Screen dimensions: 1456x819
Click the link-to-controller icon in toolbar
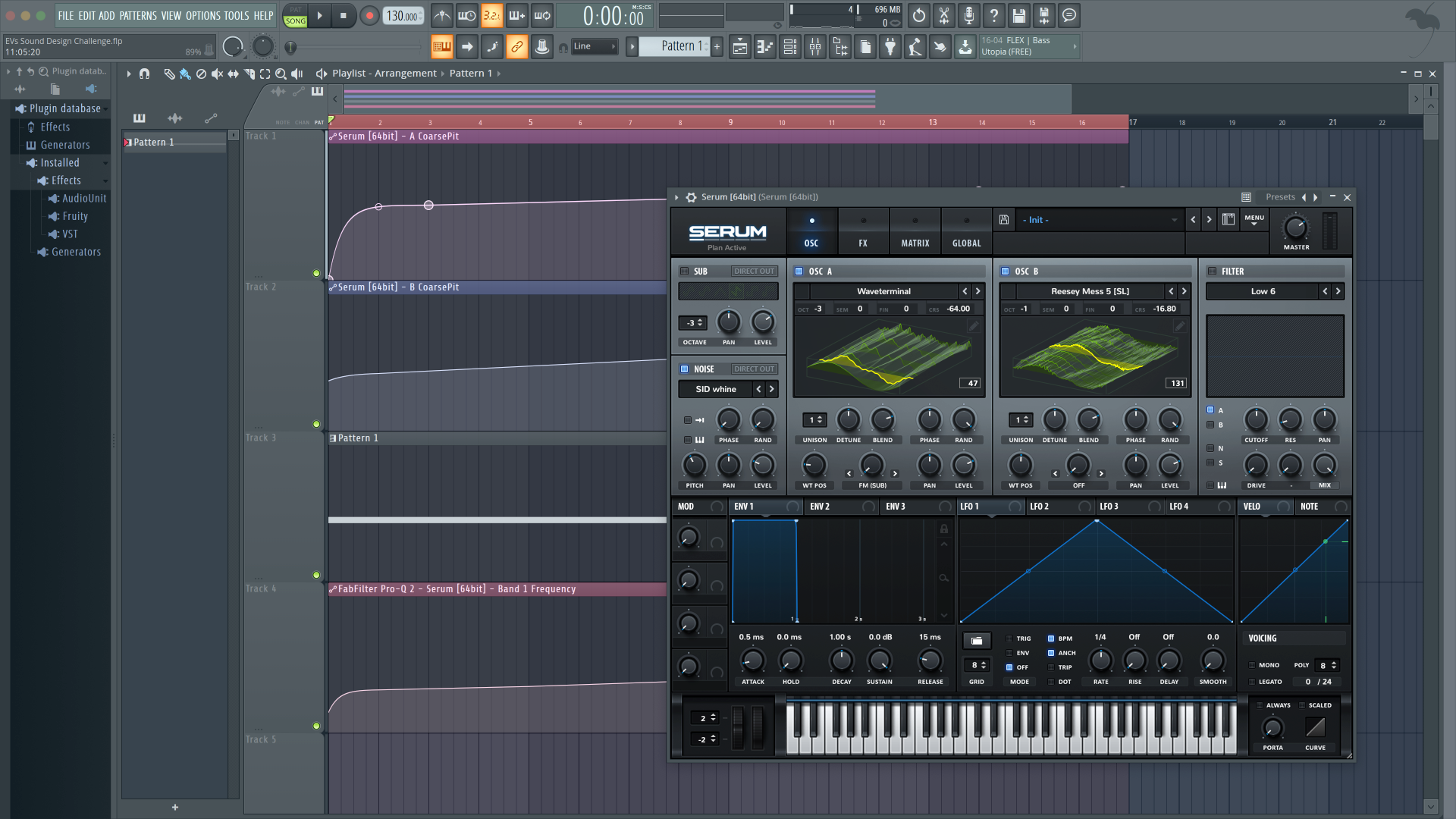pyautogui.click(x=517, y=47)
